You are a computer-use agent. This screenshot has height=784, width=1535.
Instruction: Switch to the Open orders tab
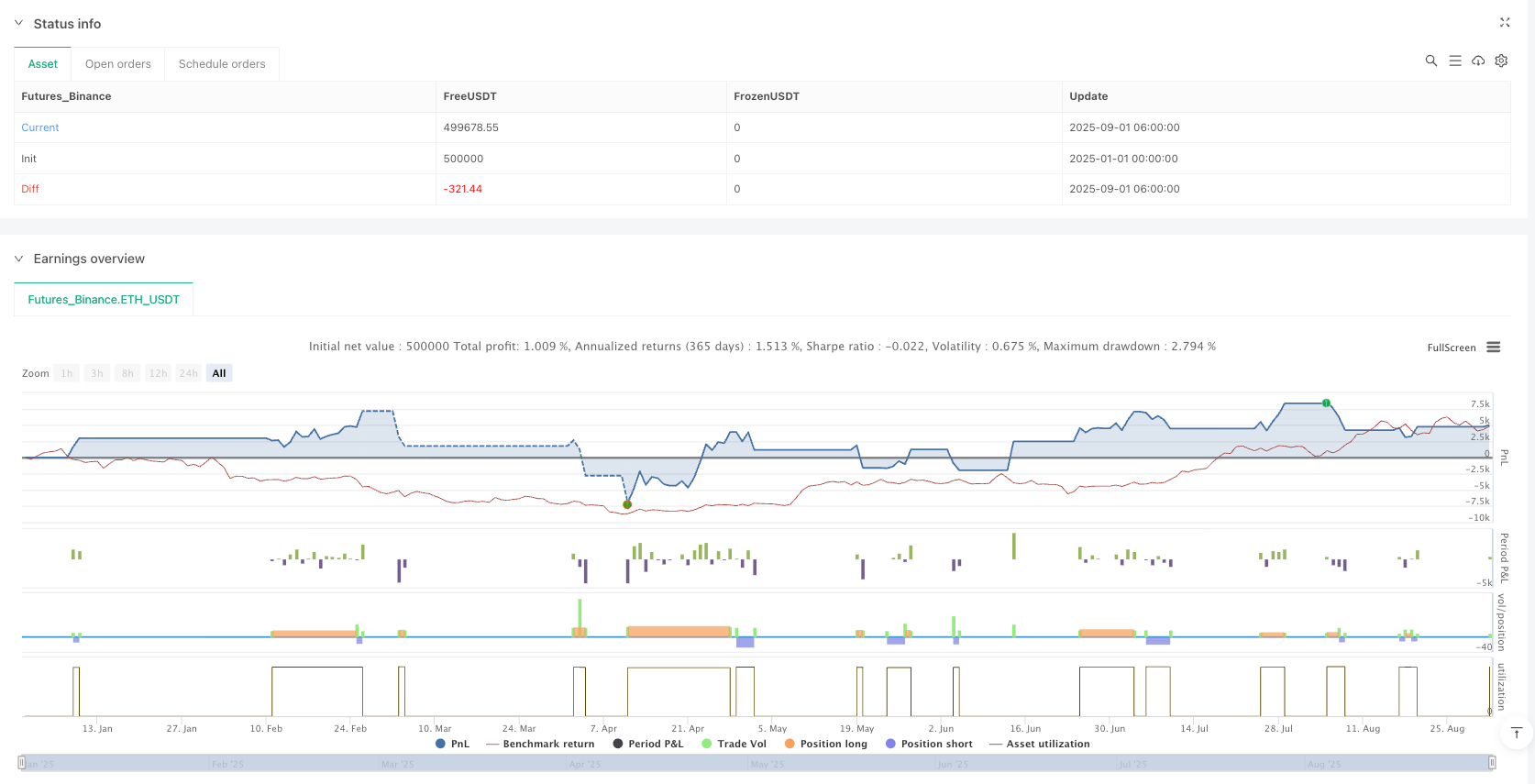tap(118, 64)
